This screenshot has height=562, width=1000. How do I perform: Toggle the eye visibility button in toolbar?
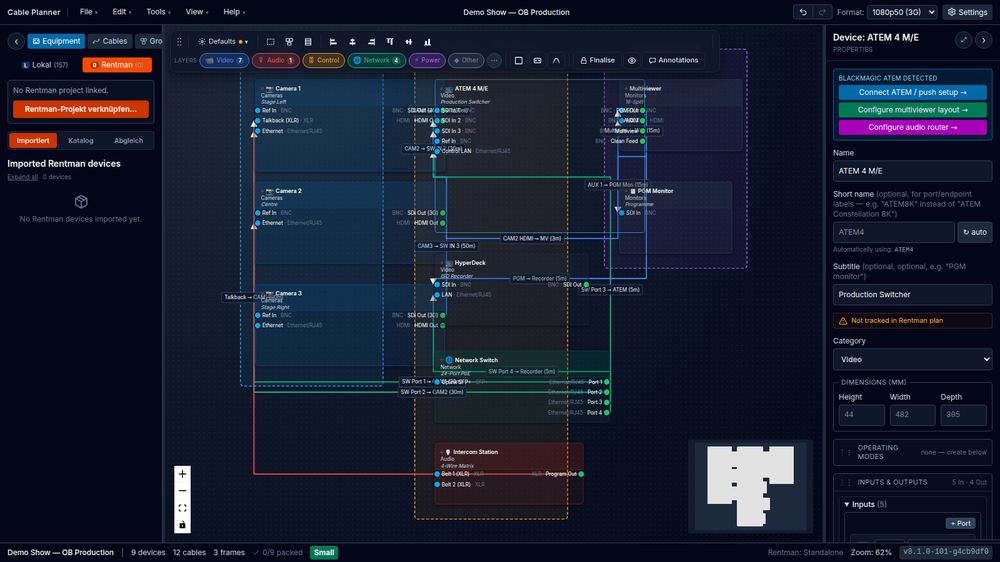point(631,61)
